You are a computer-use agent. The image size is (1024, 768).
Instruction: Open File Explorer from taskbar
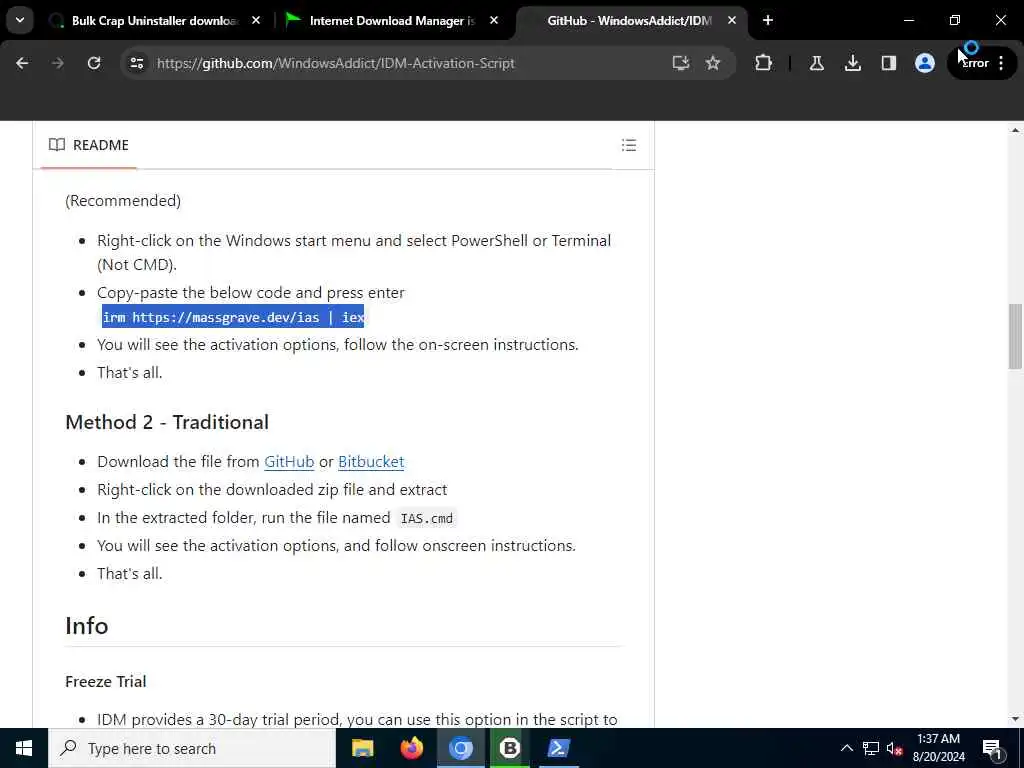(x=362, y=748)
